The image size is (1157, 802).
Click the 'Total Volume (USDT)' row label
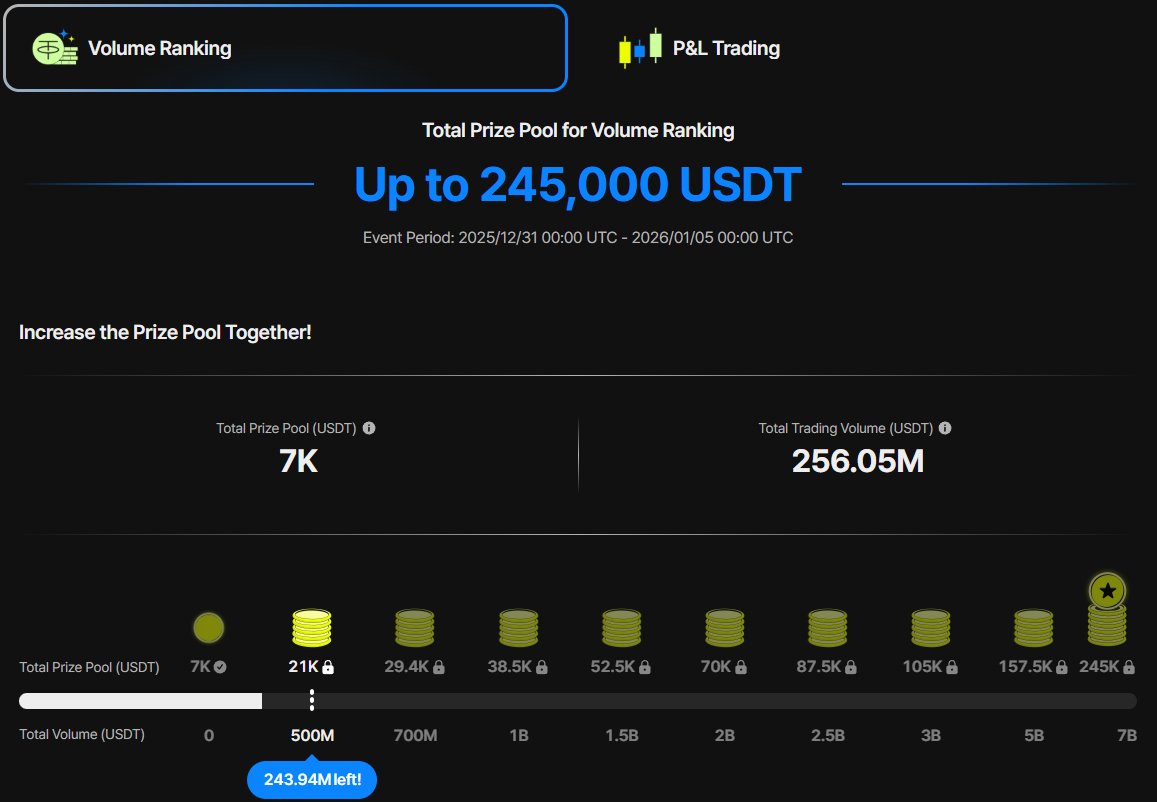(82, 734)
